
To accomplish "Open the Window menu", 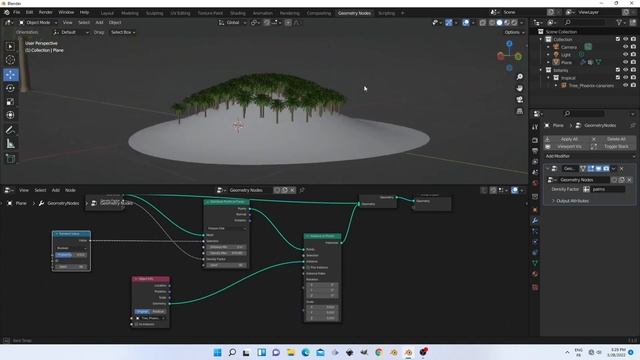I will pyautogui.click(x=66, y=13).
